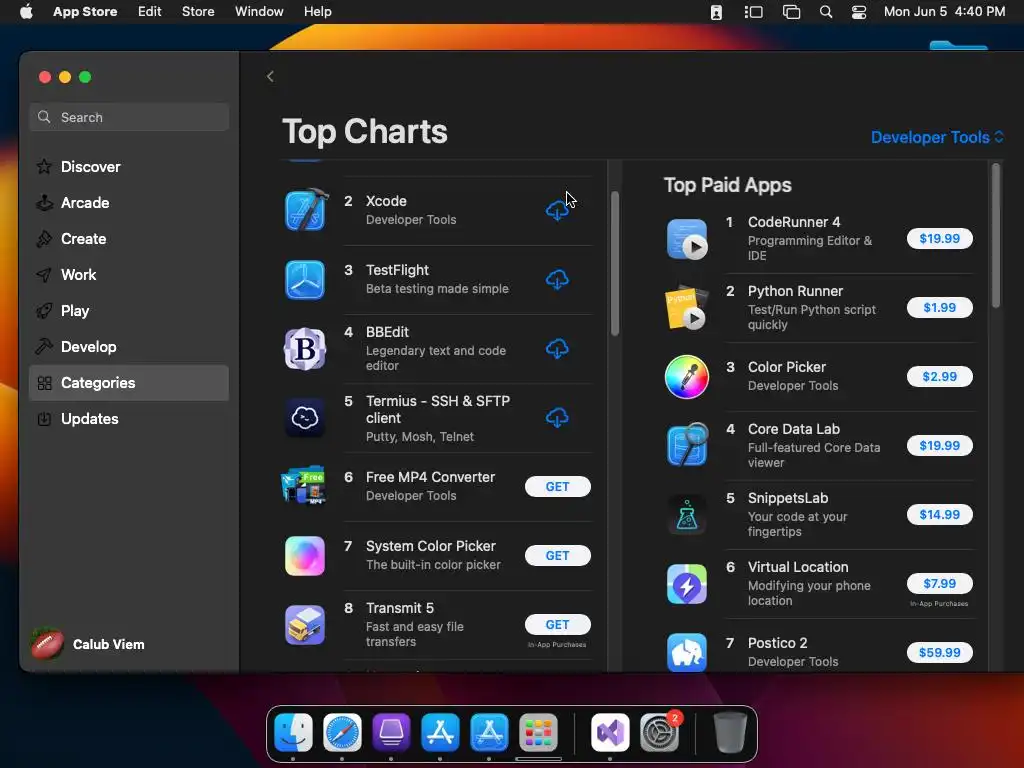Open the Window menu
The width and height of the screenshot is (1024, 768).
tap(259, 12)
